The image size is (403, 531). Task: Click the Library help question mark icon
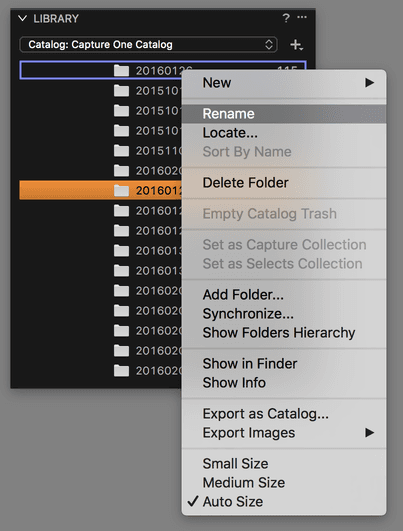286,18
